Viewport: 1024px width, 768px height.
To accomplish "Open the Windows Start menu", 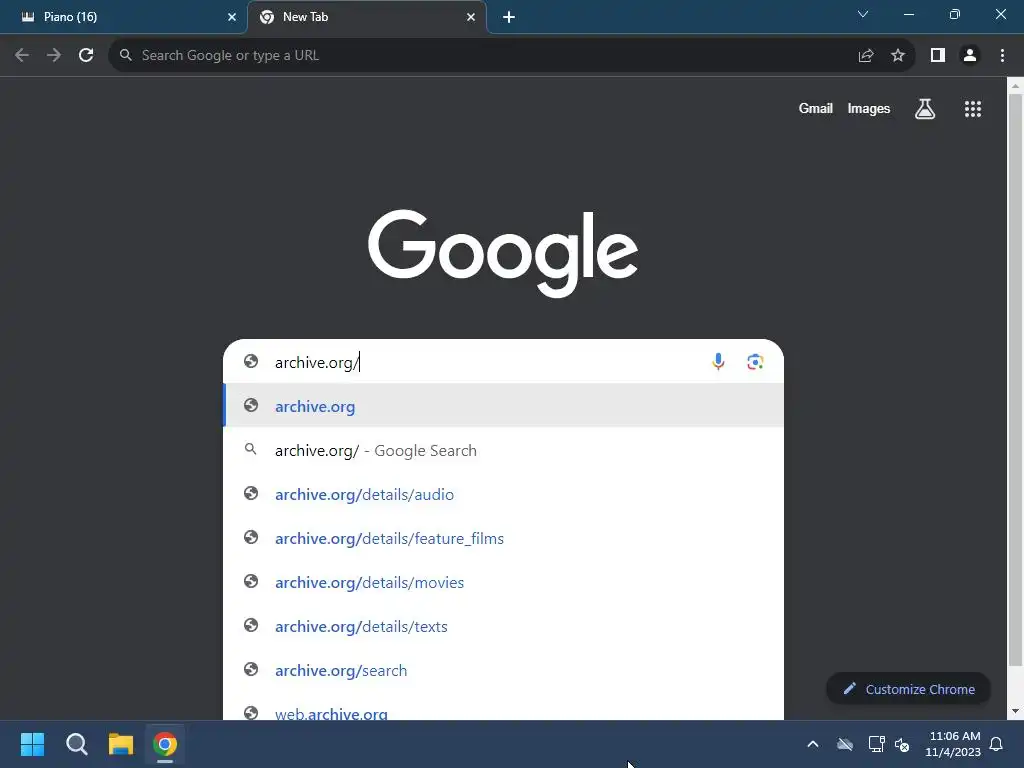I will pyautogui.click(x=32, y=744).
